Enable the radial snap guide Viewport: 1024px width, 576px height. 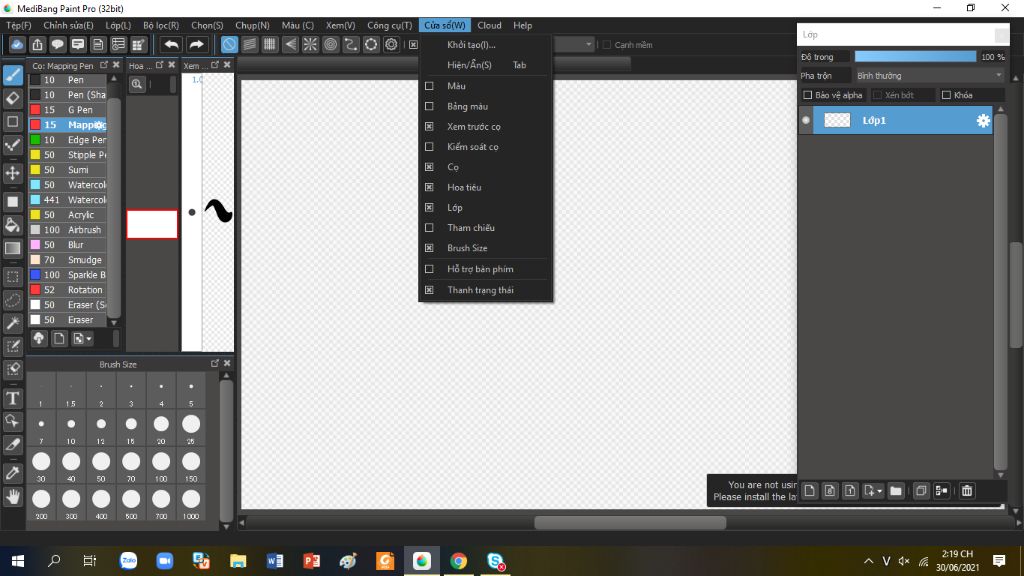point(310,44)
